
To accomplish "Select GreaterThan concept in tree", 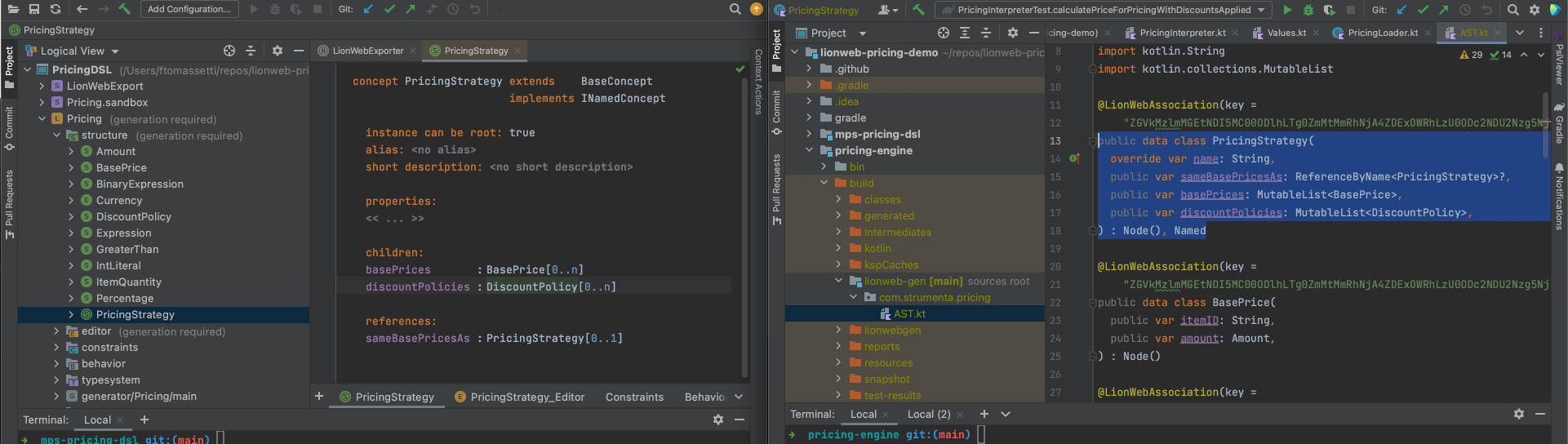I will [x=127, y=249].
